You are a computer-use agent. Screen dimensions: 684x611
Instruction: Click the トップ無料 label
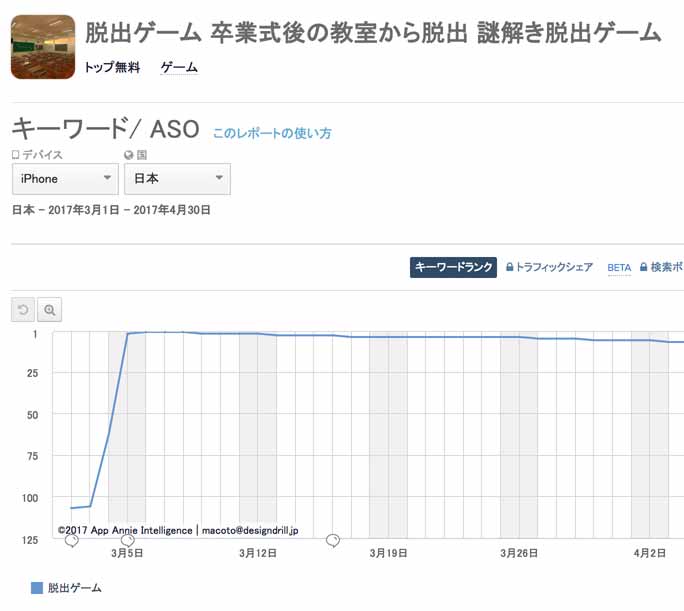113,68
